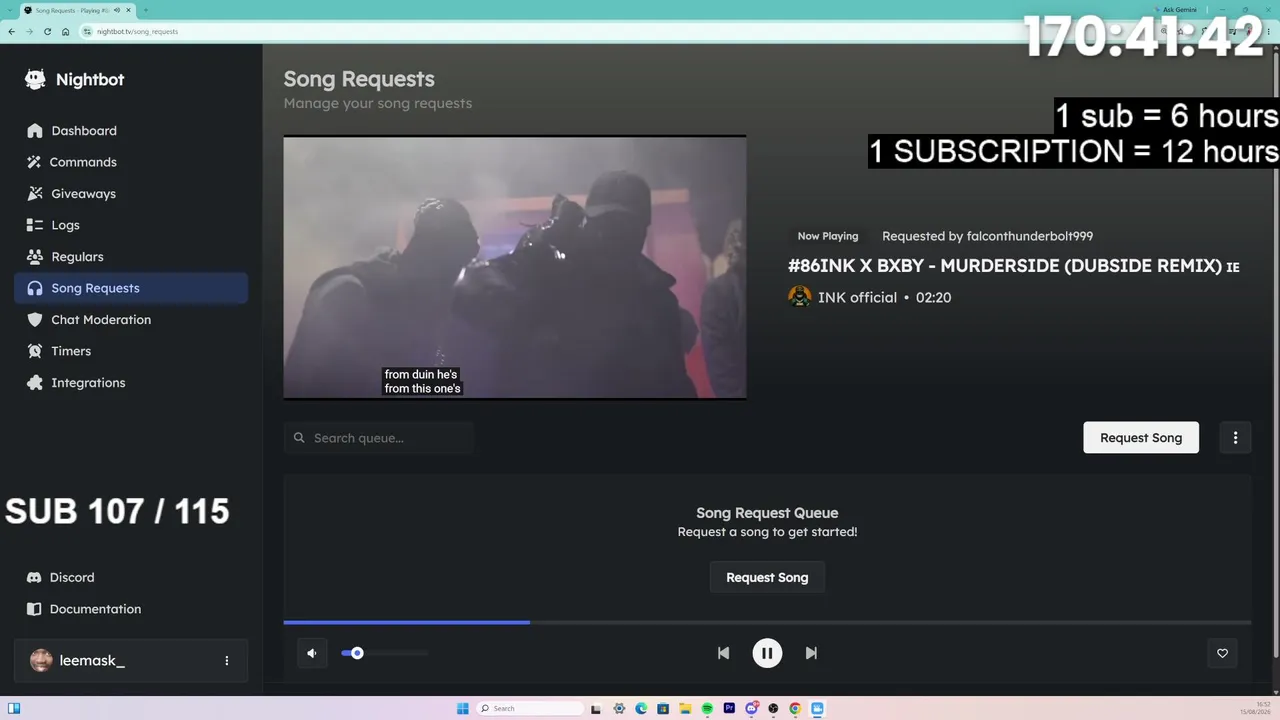
Task: Favorite the current song with the heart icon
Action: [x=1222, y=653]
